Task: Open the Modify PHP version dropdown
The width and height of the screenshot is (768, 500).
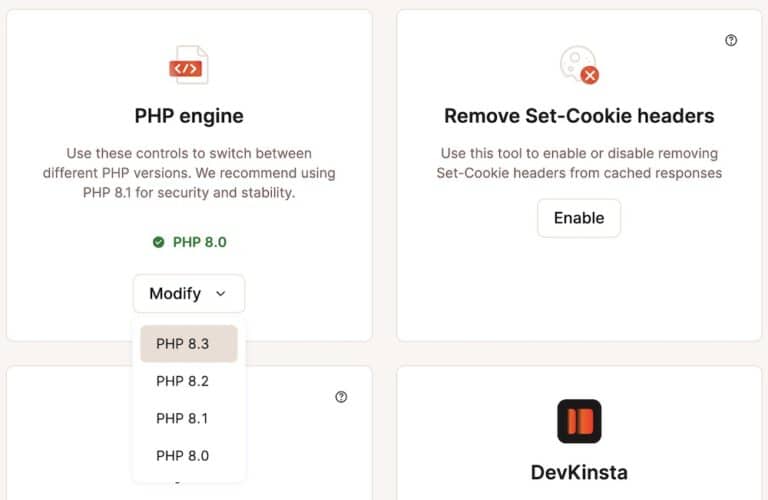Action: (189, 293)
